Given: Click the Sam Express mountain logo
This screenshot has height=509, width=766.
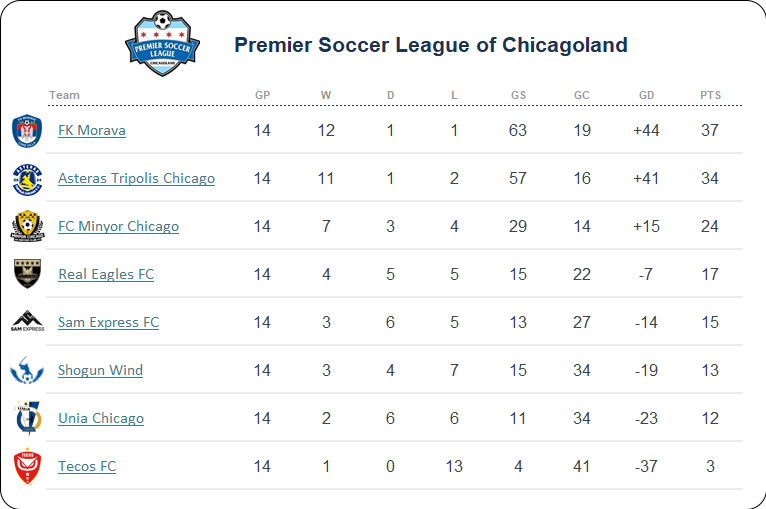Looking at the screenshot, I should [27, 321].
